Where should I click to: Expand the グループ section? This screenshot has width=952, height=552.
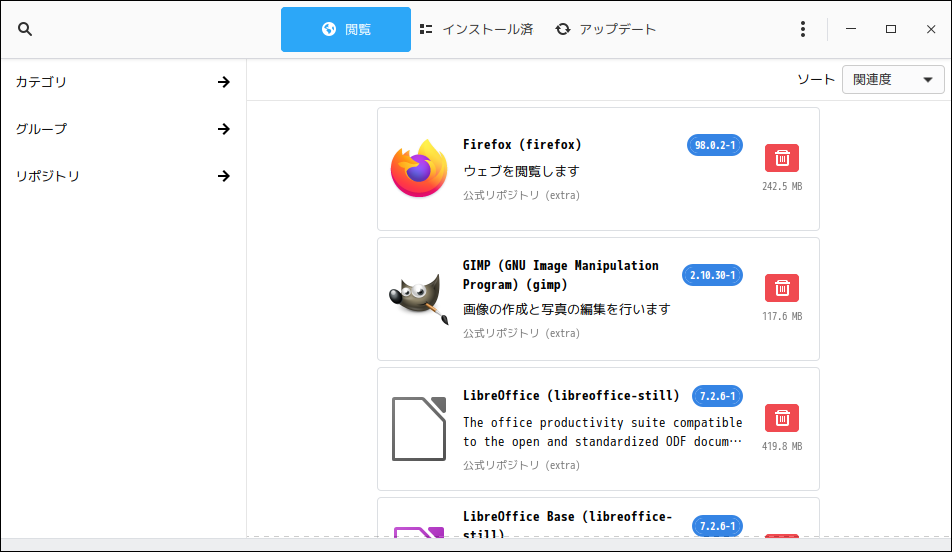point(123,129)
